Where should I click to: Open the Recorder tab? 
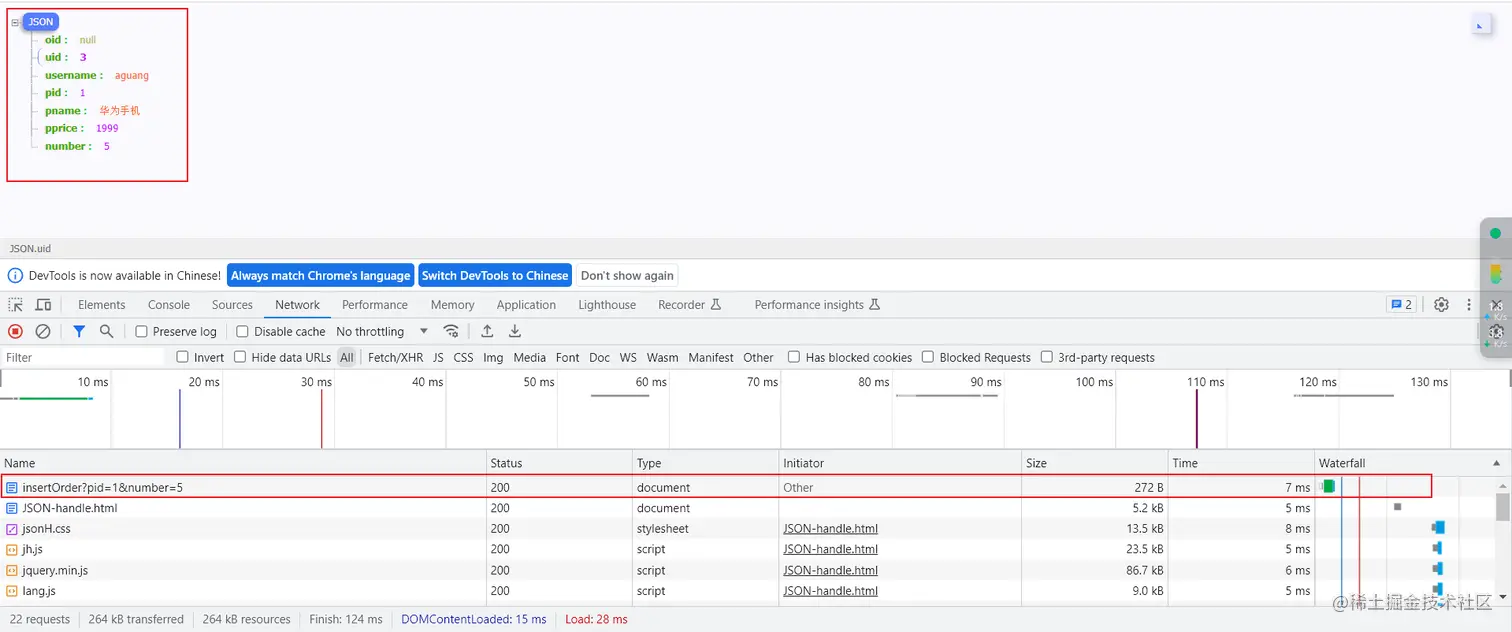point(689,305)
